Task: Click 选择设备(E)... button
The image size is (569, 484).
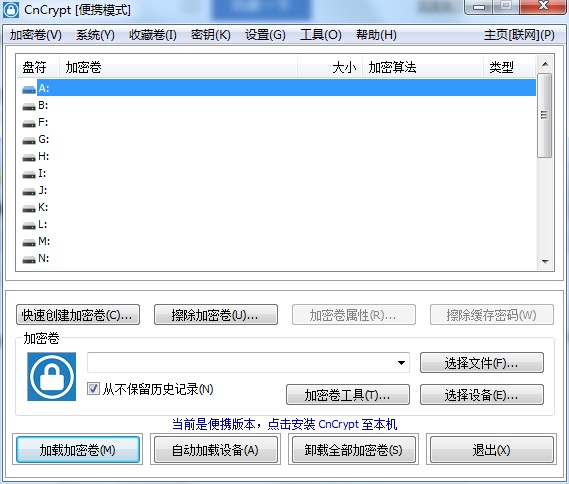Action: (x=482, y=395)
